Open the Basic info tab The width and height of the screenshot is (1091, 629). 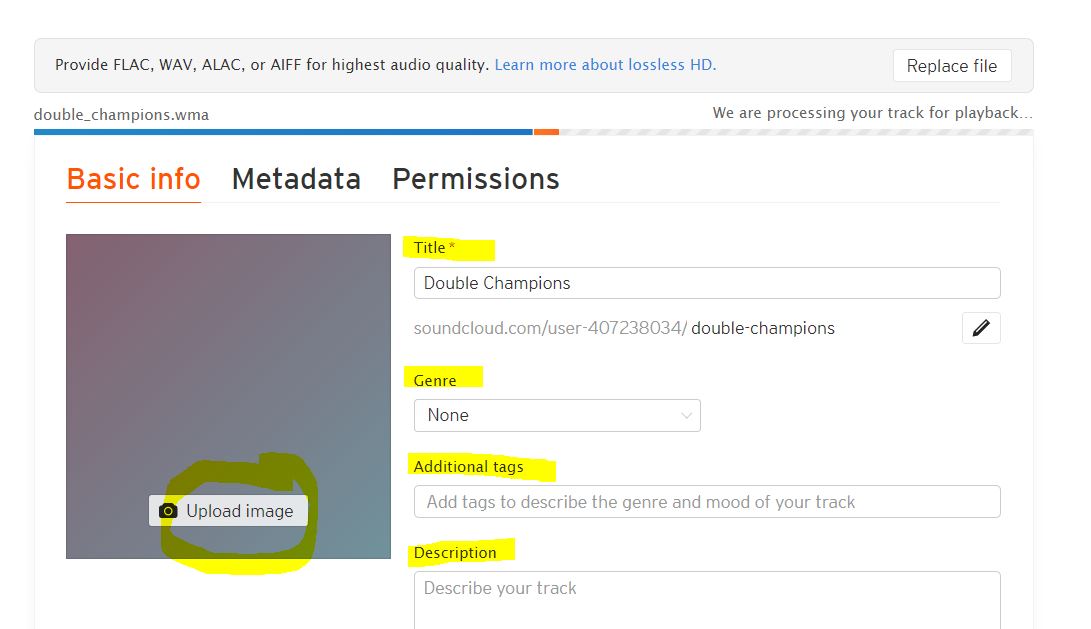point(134,179)
